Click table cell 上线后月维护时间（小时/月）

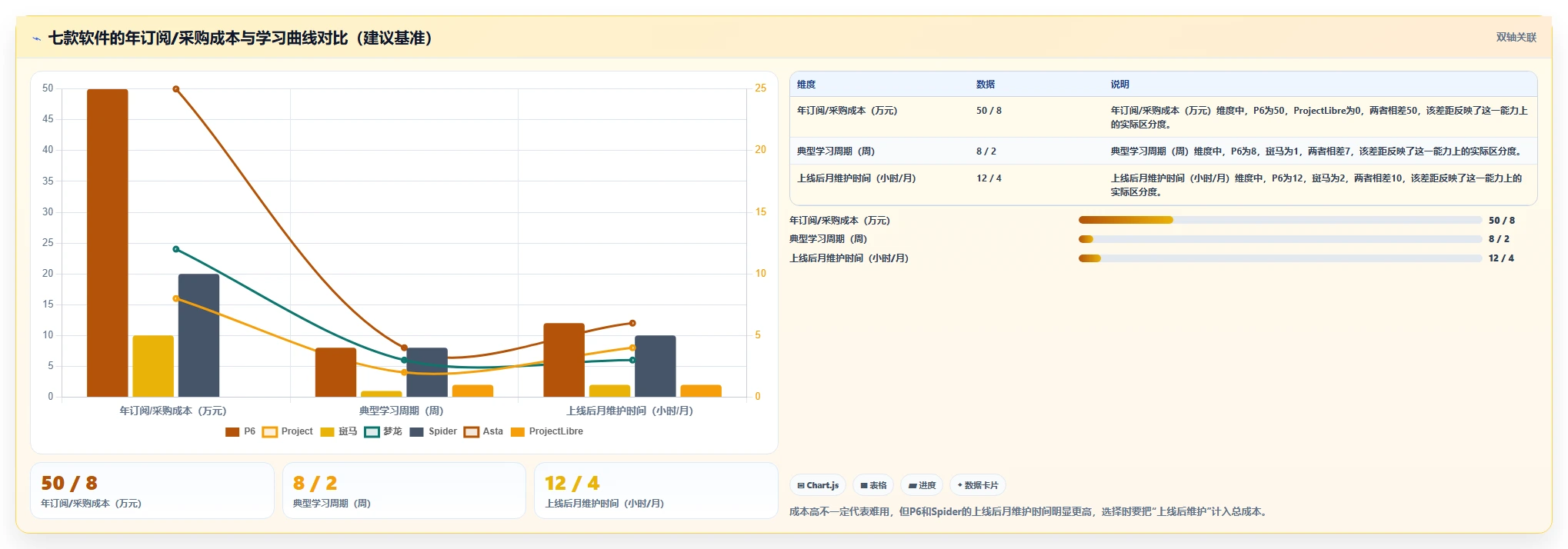point(856,178)
